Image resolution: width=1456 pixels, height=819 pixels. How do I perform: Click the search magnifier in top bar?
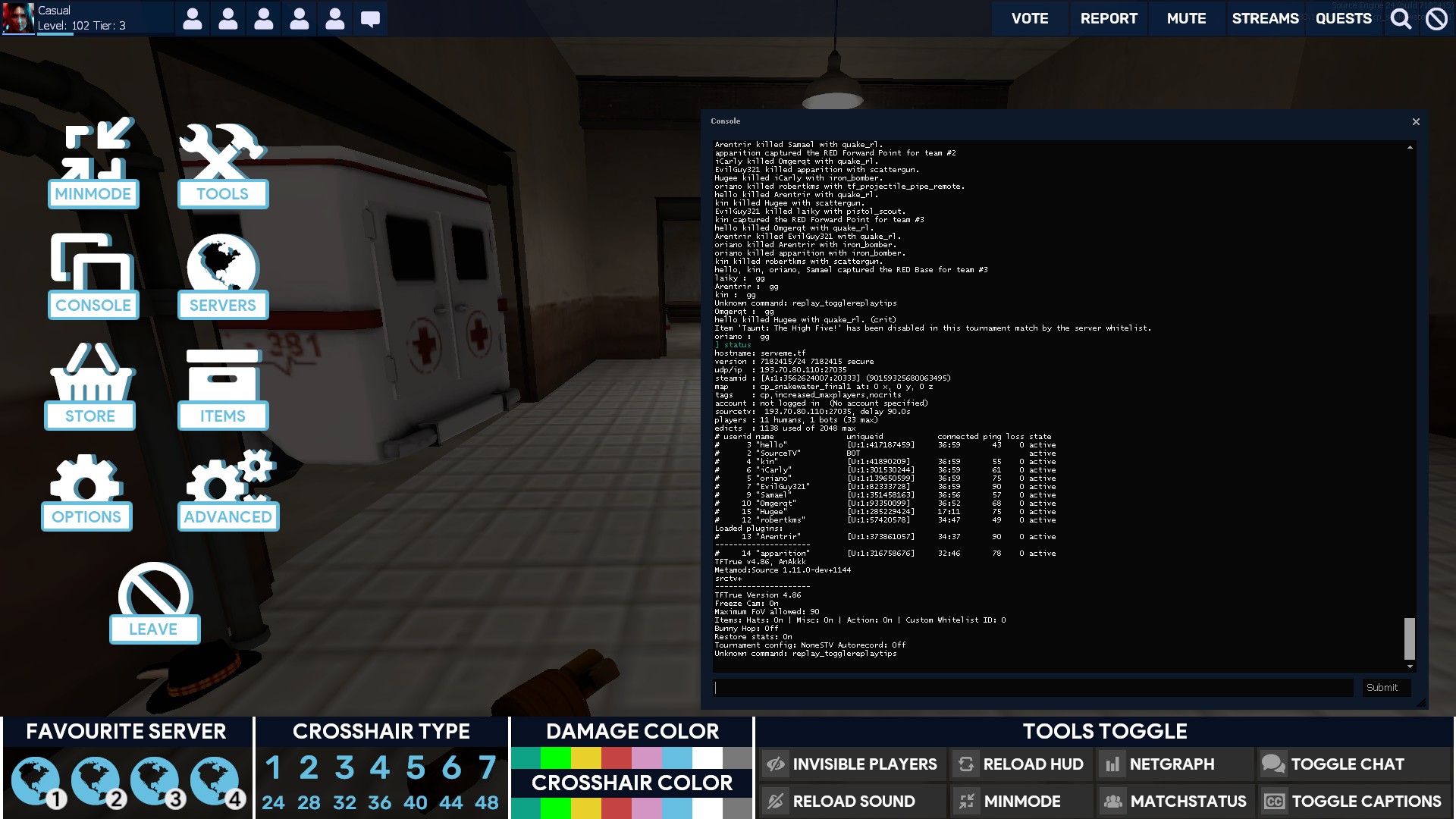click(x=1401, y=18)
